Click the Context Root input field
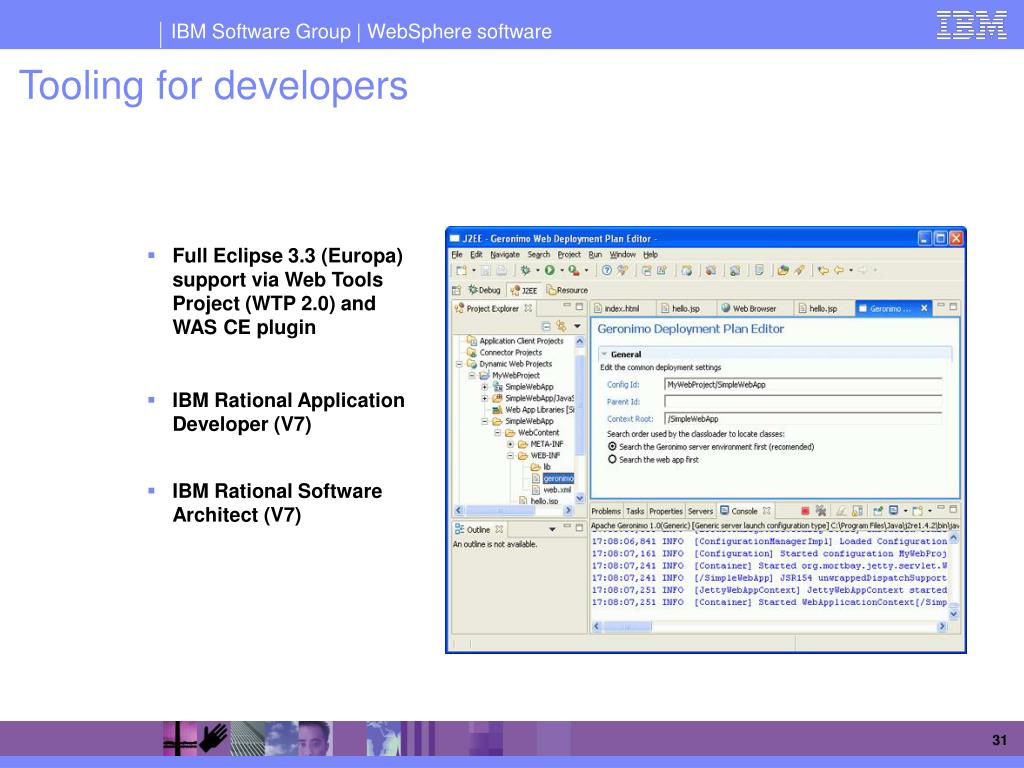The height and width of the screenshot is (768, 1024). 803,419
